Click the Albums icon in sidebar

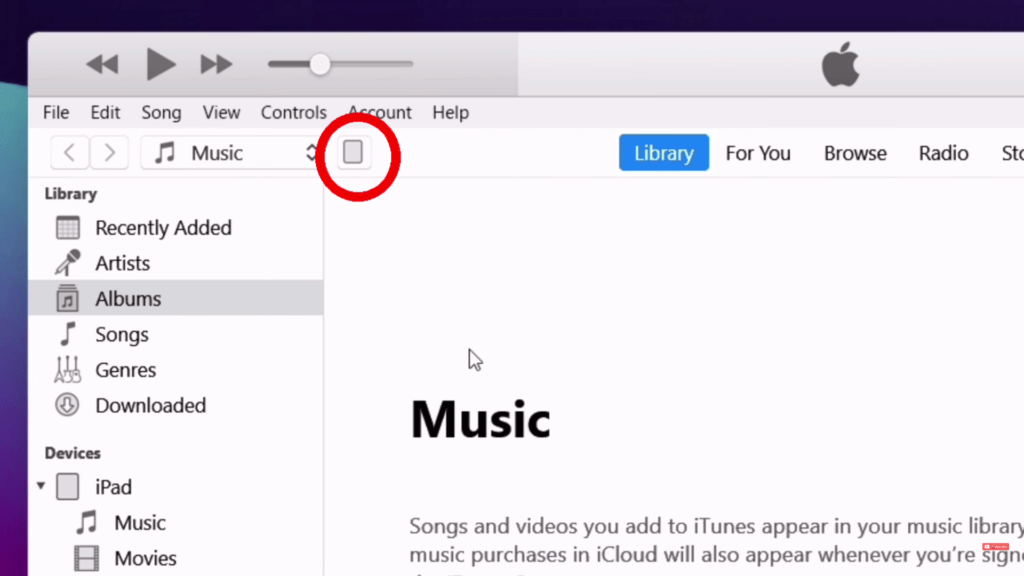point(67,298)
